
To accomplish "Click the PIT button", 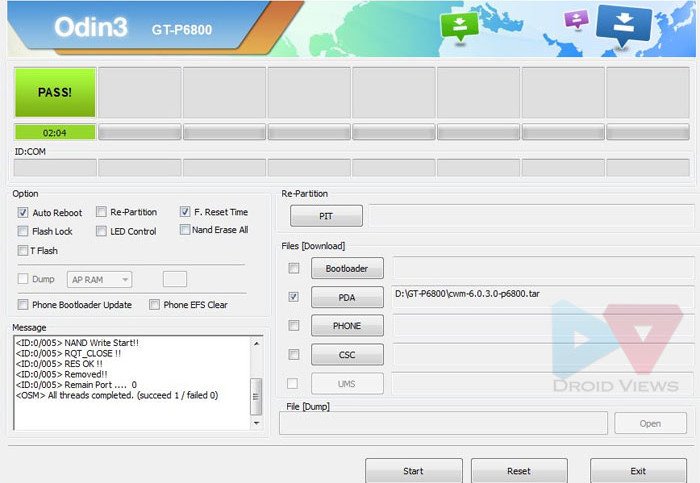I will [326, 216].
